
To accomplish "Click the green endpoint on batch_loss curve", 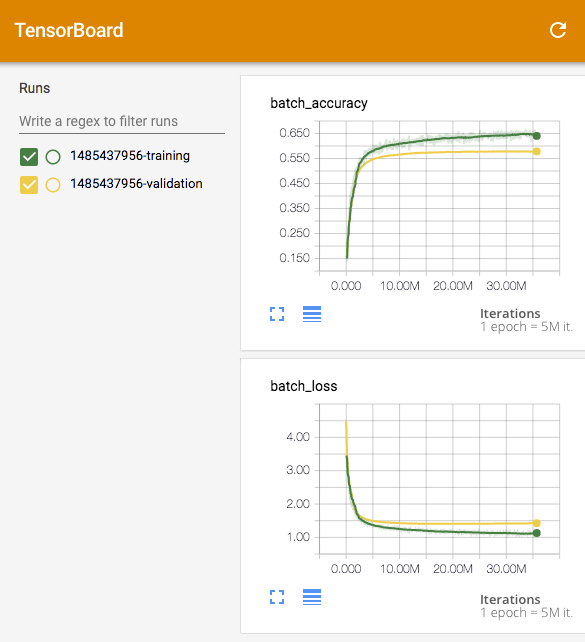I will (537, 533).
